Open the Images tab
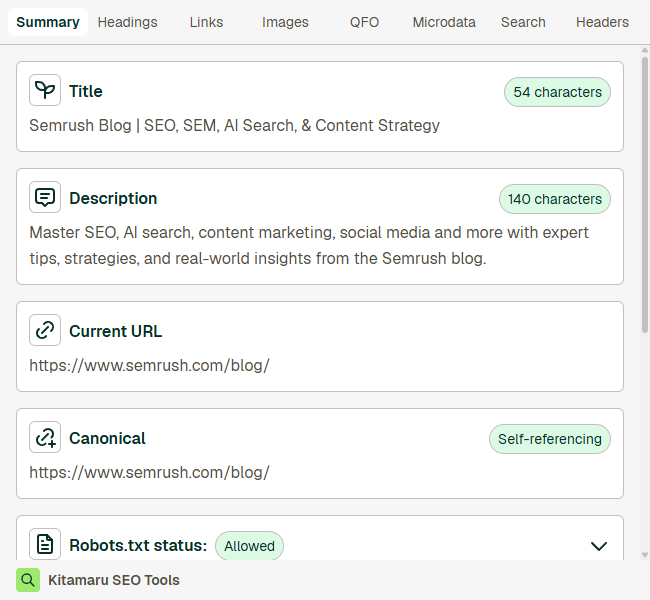This screenshot has width=650, height=600. coord(285,22)
